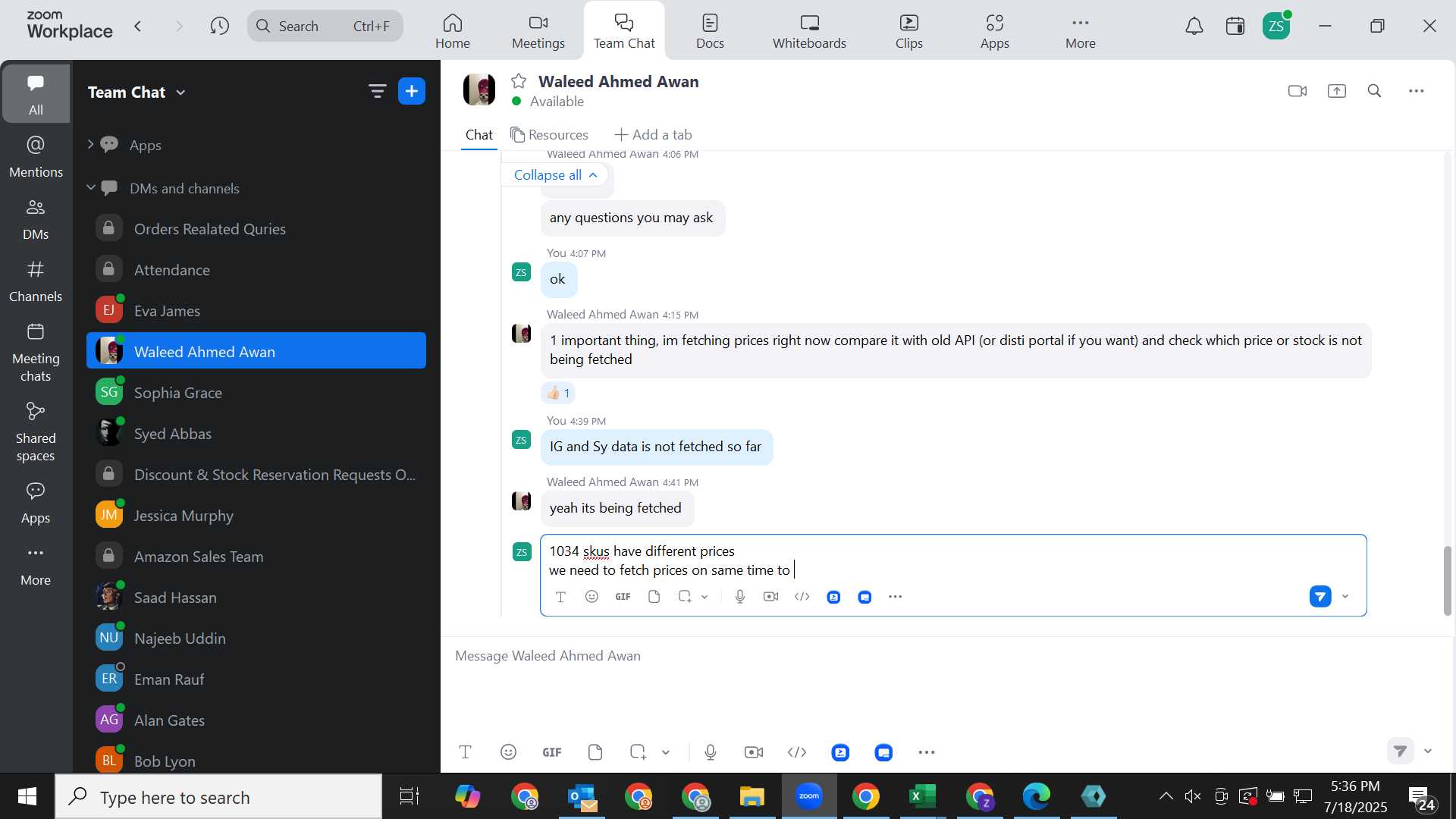Open Meeting chats in left rail
Viewport: 1456px width, 819px height.
36,353
